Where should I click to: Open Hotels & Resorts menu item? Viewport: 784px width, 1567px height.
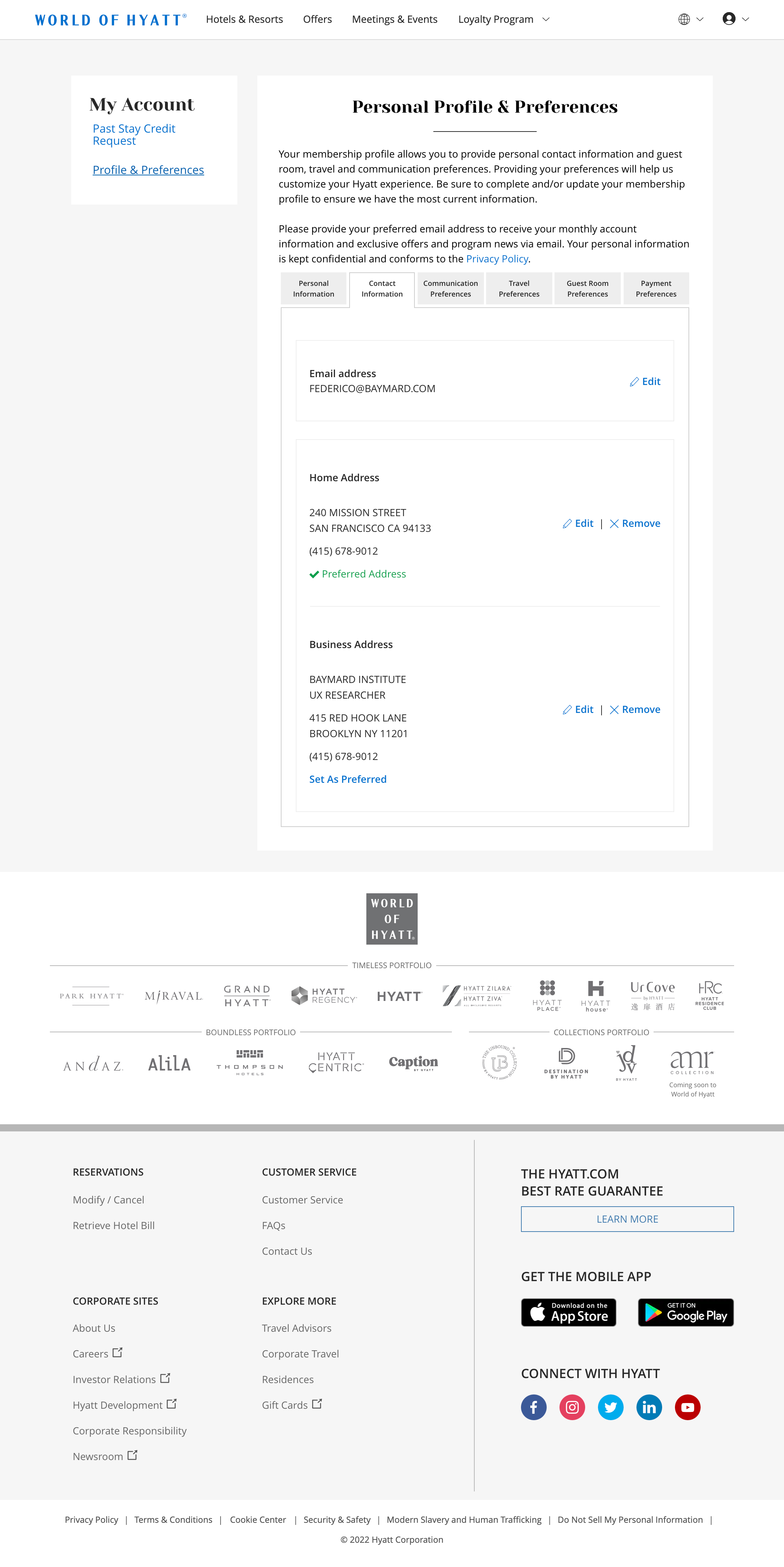pos(244,20)
